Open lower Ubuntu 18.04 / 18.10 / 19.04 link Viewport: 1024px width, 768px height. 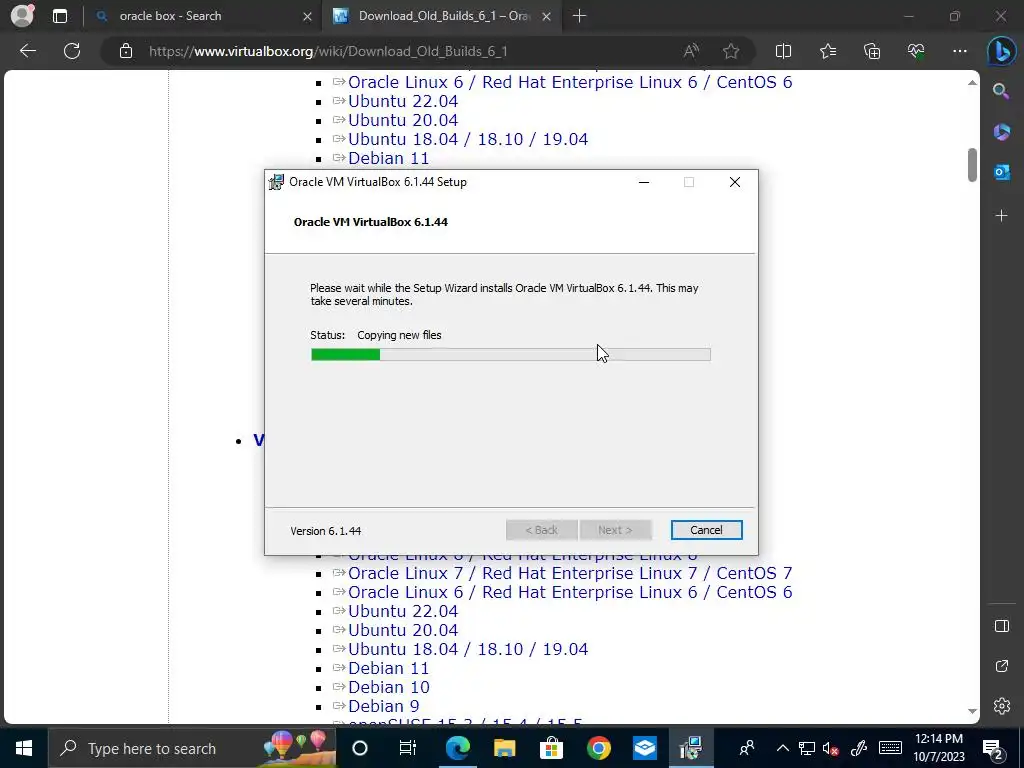[468, 649]
